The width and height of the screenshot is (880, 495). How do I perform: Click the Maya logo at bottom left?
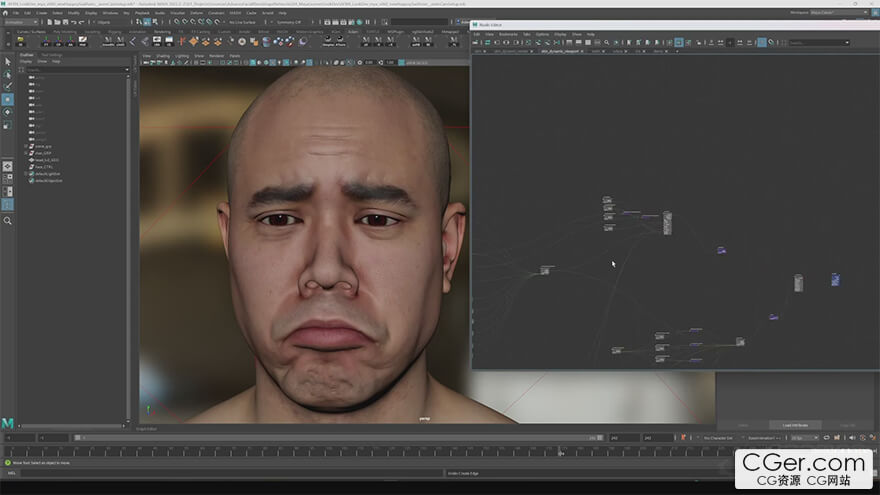(x=8, y=424)
